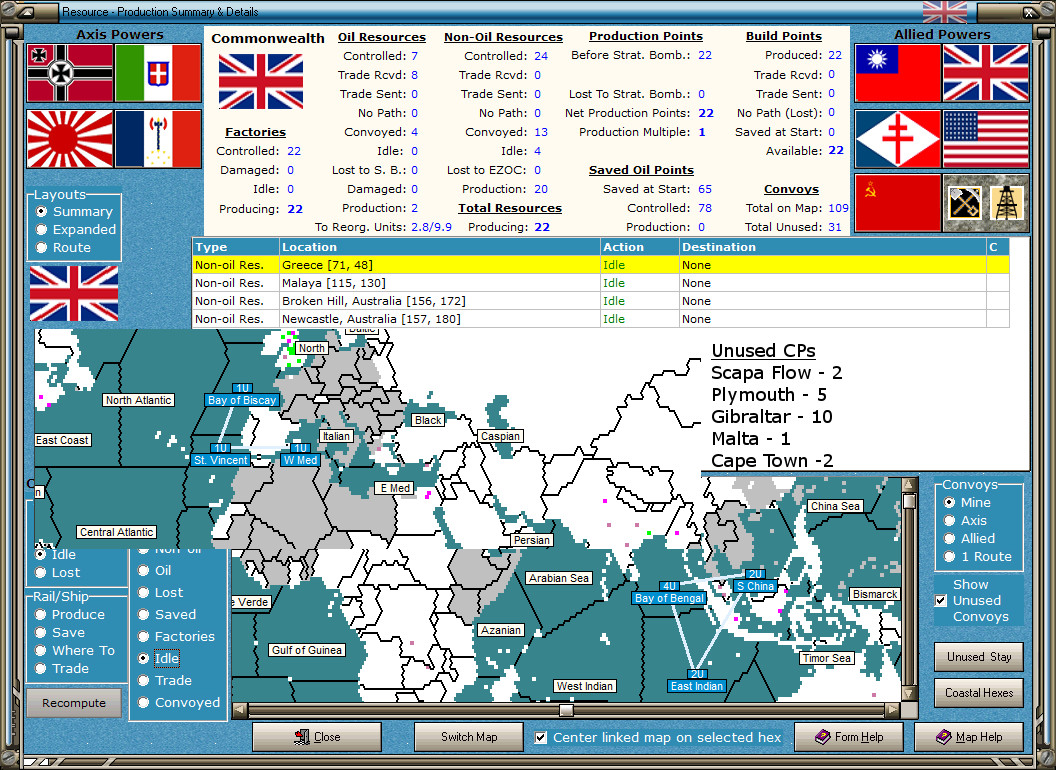Select the Free France flag
Image resolution: width=1056 pixels, height=770 pixels.
click(898, 139)
